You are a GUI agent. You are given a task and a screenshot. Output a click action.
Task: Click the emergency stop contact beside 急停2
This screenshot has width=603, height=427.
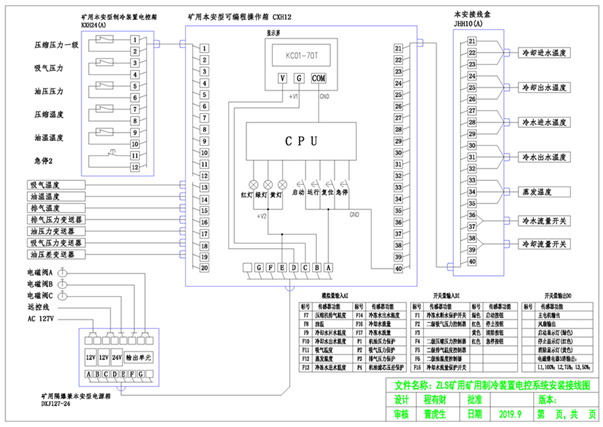pyautogui.click(x=112, y=153)
